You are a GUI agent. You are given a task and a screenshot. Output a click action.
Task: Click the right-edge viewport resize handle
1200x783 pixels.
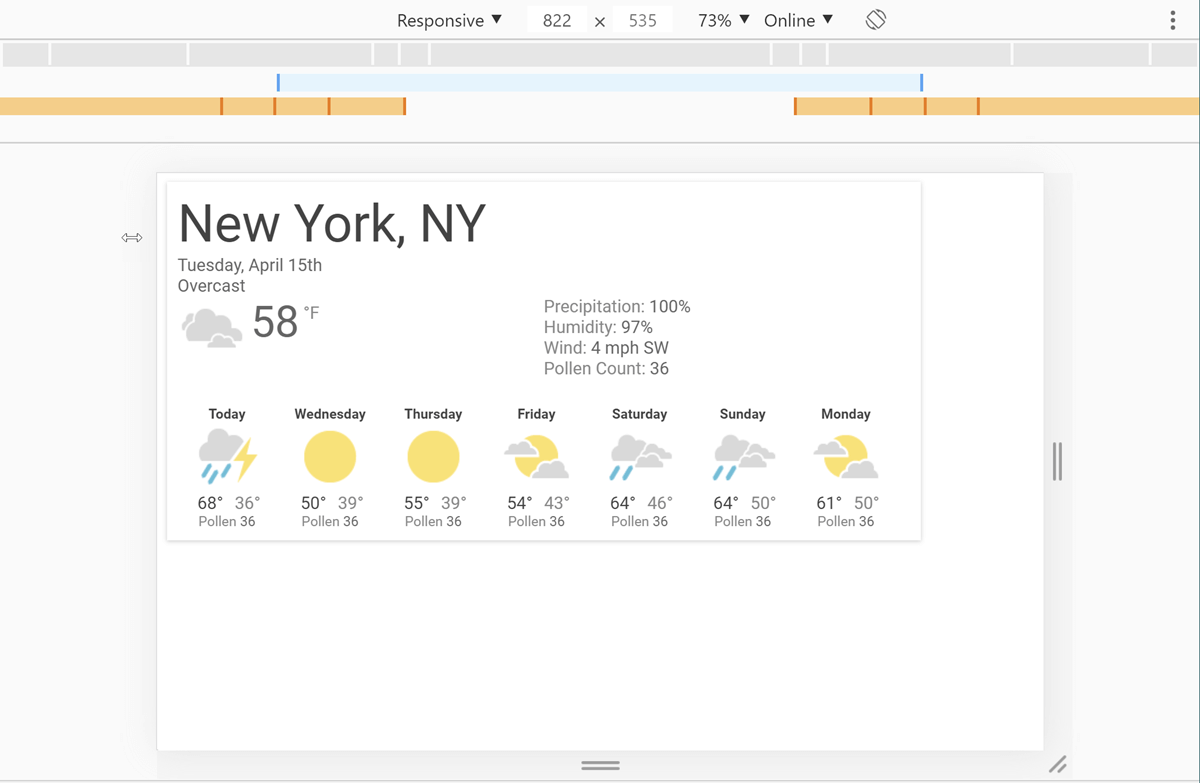tap(1057, 461)
